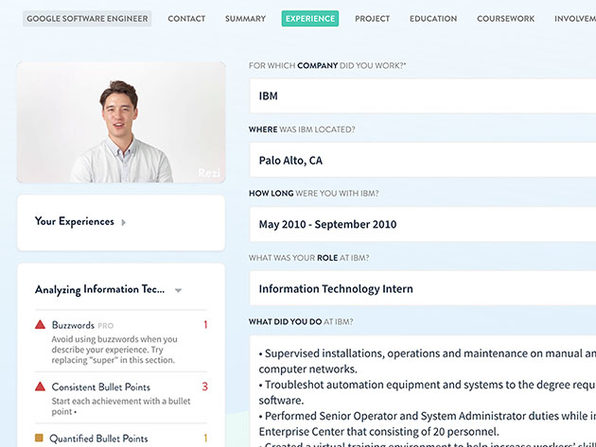Click the Consistent Bullet Points warning triangle

coord(40,387)
